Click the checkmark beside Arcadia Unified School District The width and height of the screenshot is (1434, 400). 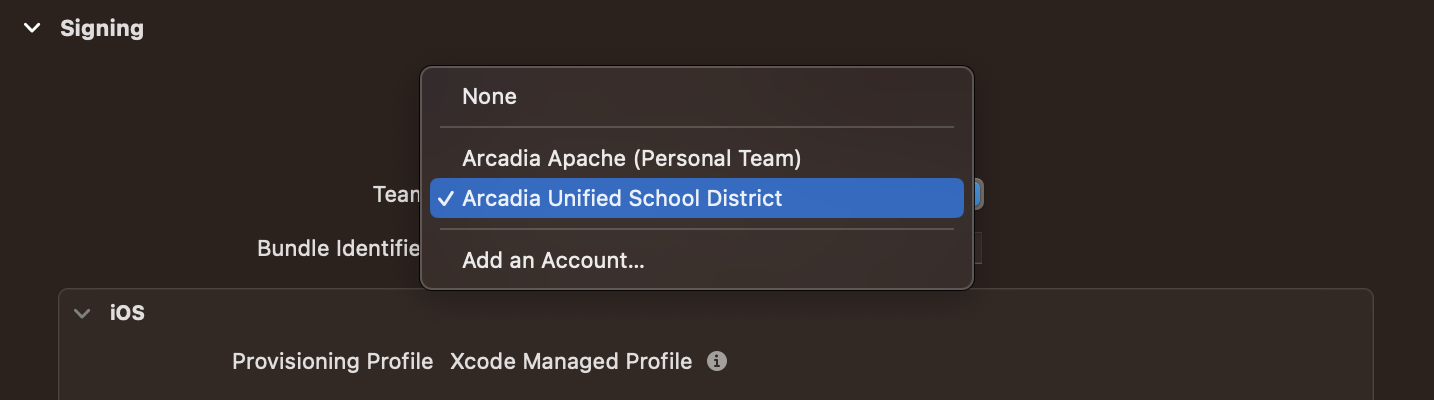[446, 199]
